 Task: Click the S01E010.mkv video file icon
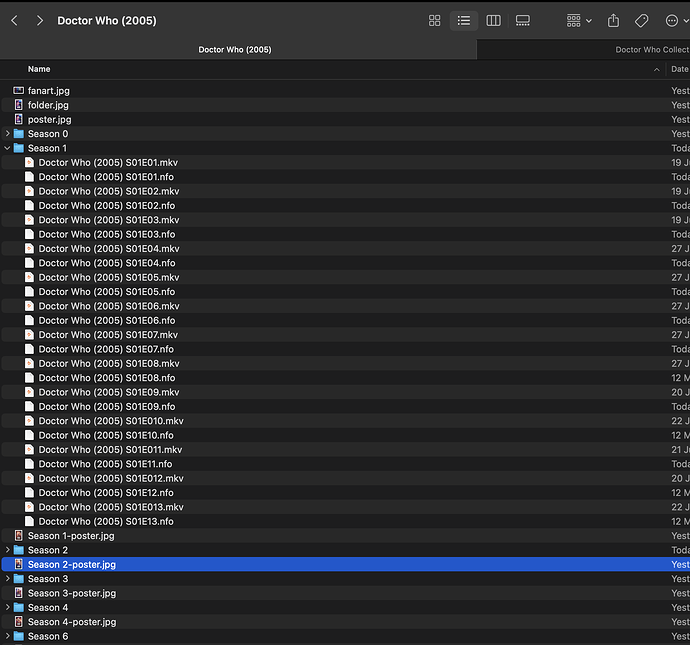(x=29, y=421)
